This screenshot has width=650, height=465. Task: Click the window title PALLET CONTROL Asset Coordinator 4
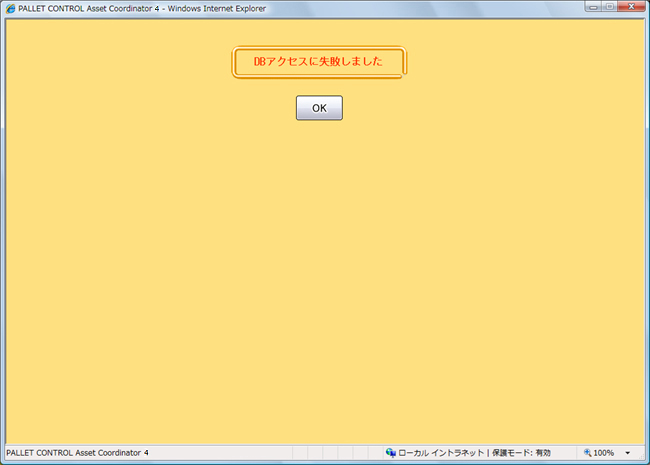point(89,9)
